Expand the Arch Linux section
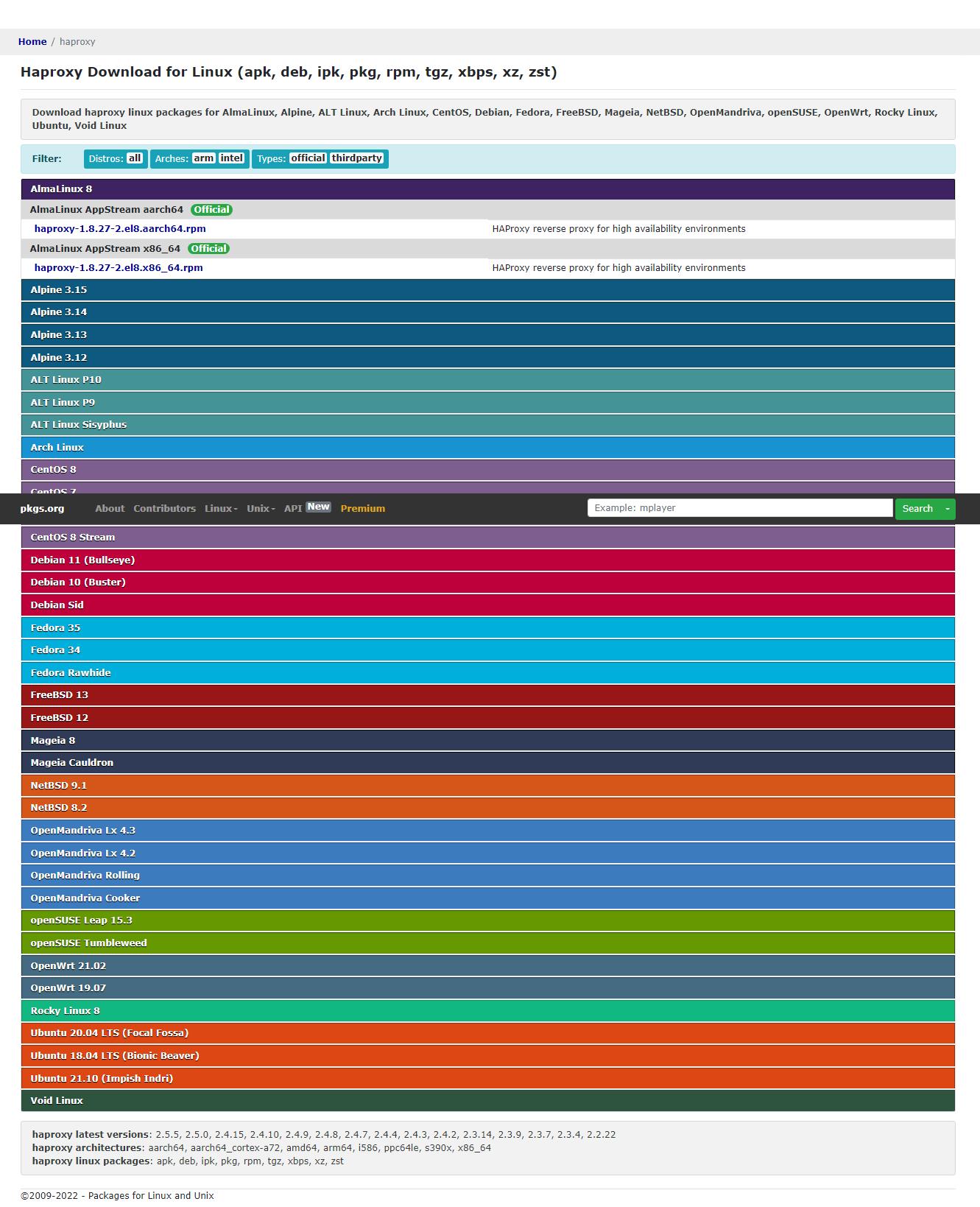Viewport: 980px width, 1207px height. [488, 448]
